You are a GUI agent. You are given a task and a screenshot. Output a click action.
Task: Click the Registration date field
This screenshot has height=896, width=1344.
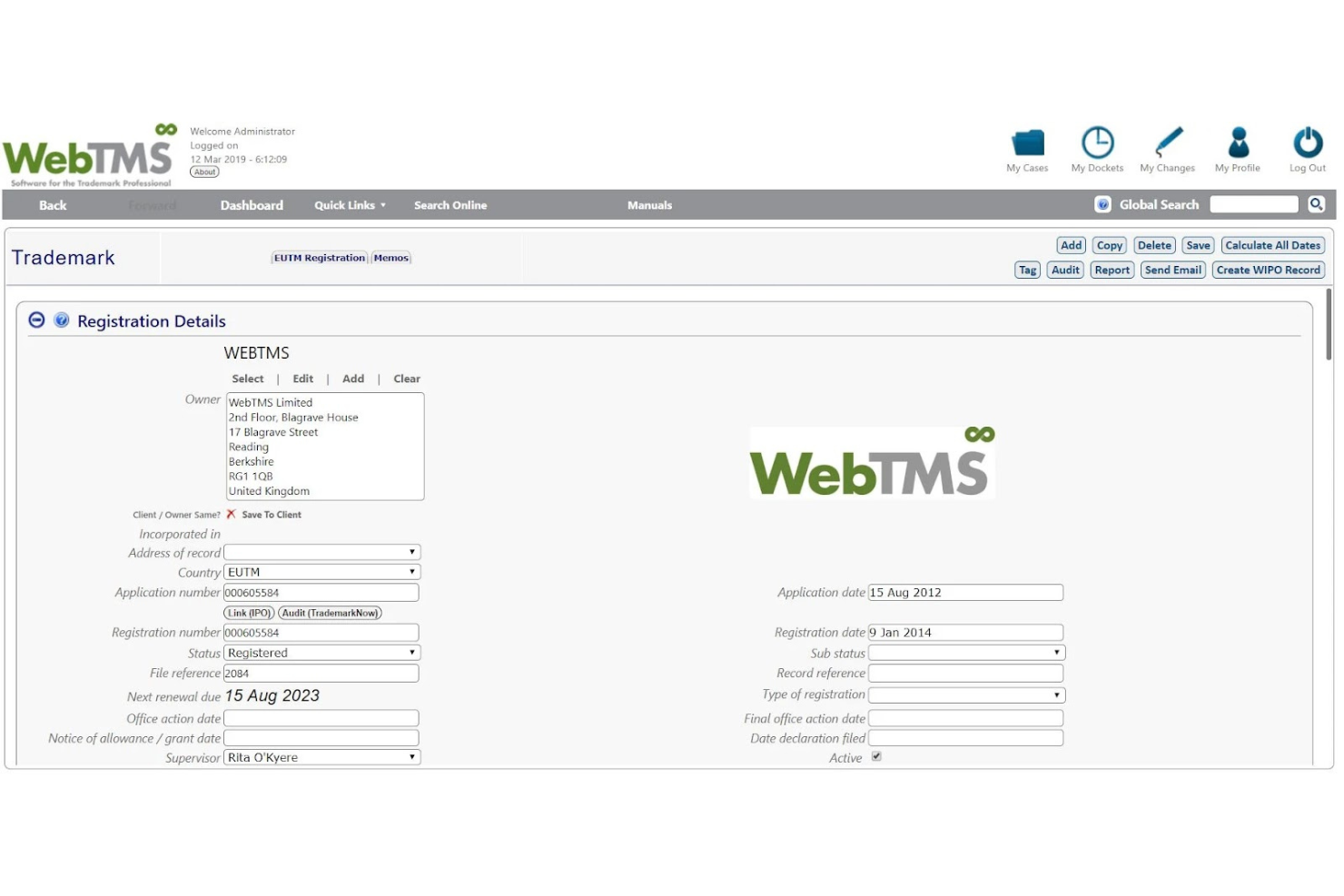tap(965, 633)
